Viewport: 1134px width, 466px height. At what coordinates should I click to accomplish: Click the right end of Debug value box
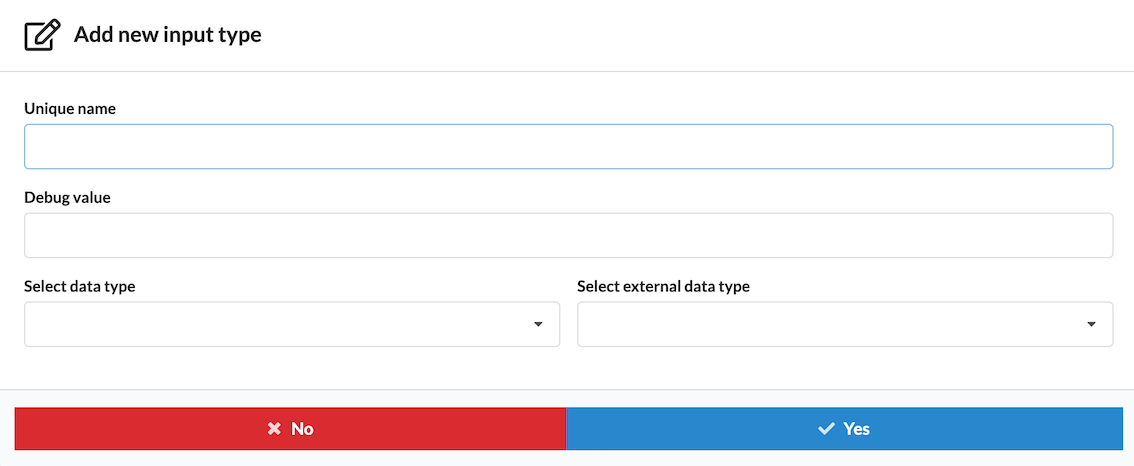tap(1098, 235)
